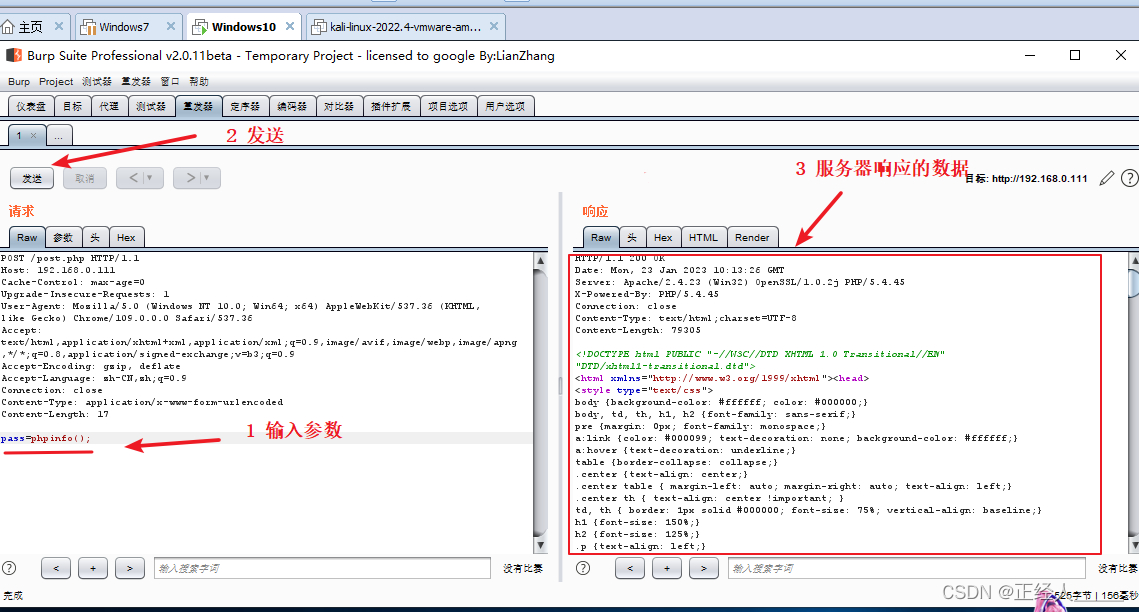Open the history back dropdown button
This screenshot has width=1139, height=612.
(x=139, y=178)
